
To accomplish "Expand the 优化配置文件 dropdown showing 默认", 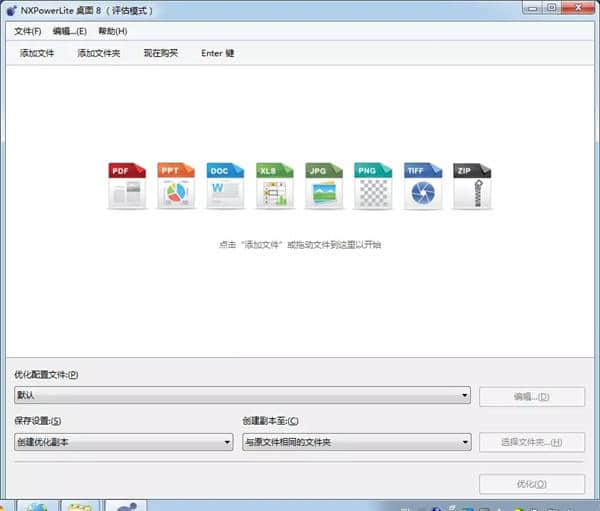I will 465,396.
